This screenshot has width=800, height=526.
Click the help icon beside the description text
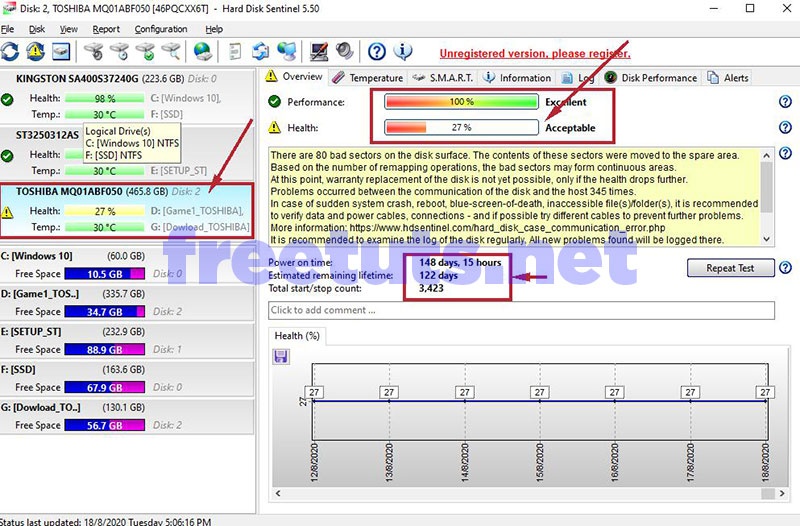pyautogui.click(x=785, y=153)
